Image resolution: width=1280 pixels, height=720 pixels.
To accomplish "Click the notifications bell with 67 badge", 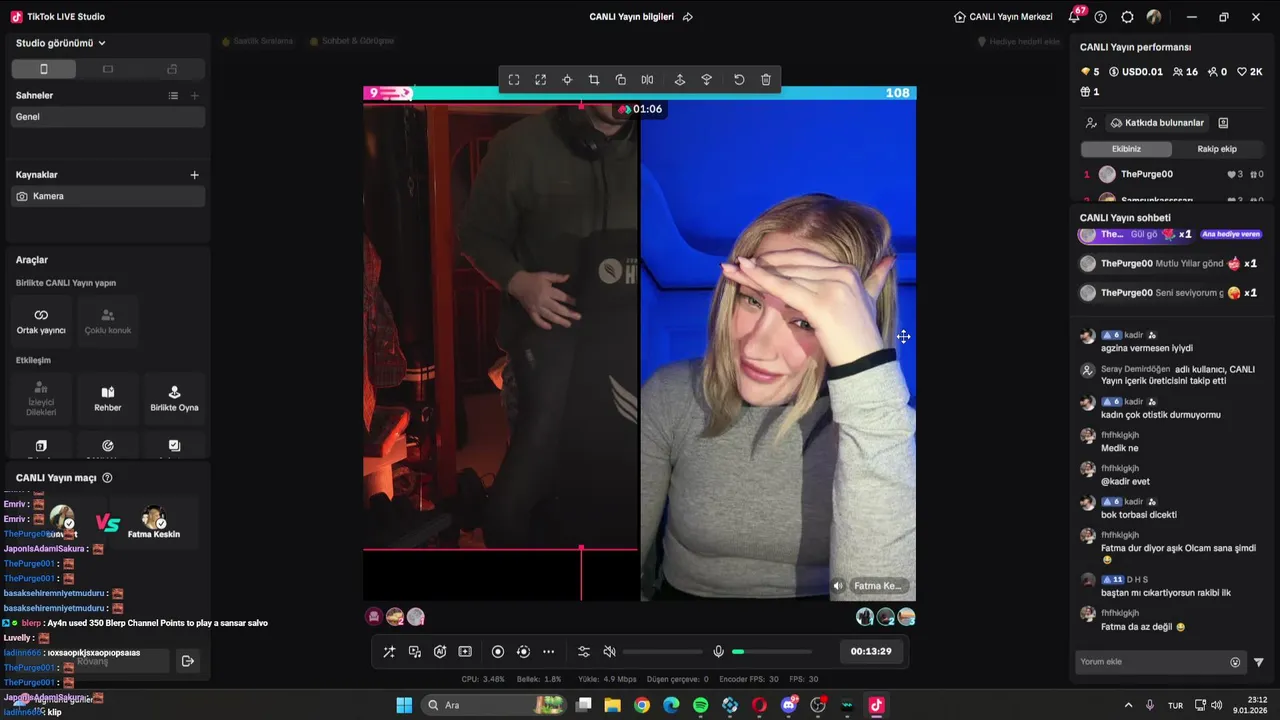I will [x=1075, y=17].
